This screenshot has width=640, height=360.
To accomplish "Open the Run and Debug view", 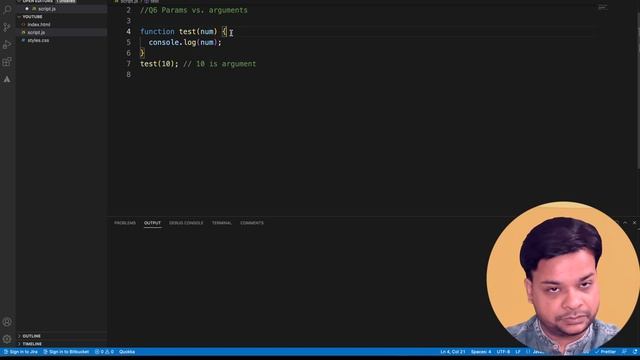I will 7,44.
